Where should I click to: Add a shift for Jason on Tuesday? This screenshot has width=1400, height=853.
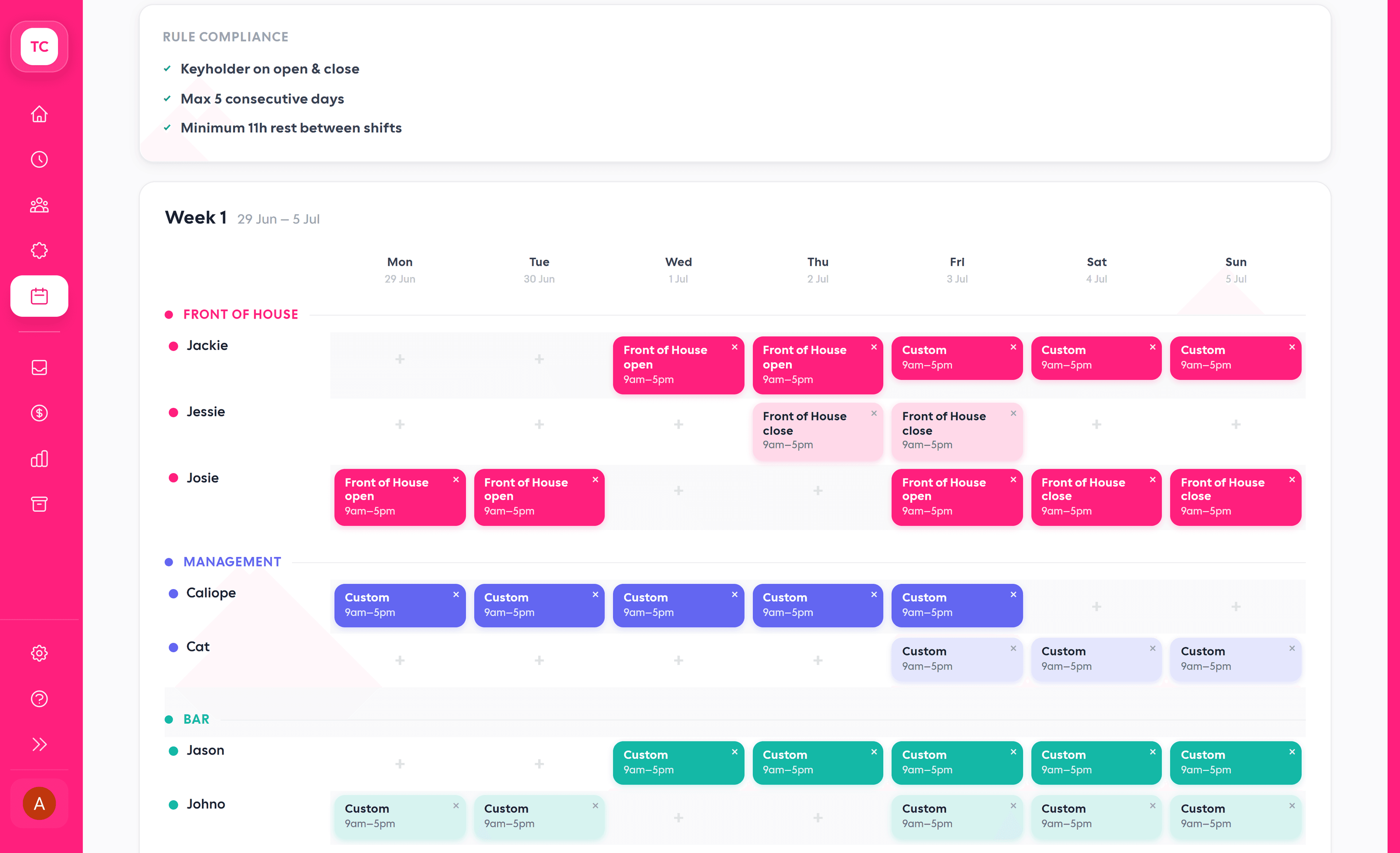(x=539, y=764)
